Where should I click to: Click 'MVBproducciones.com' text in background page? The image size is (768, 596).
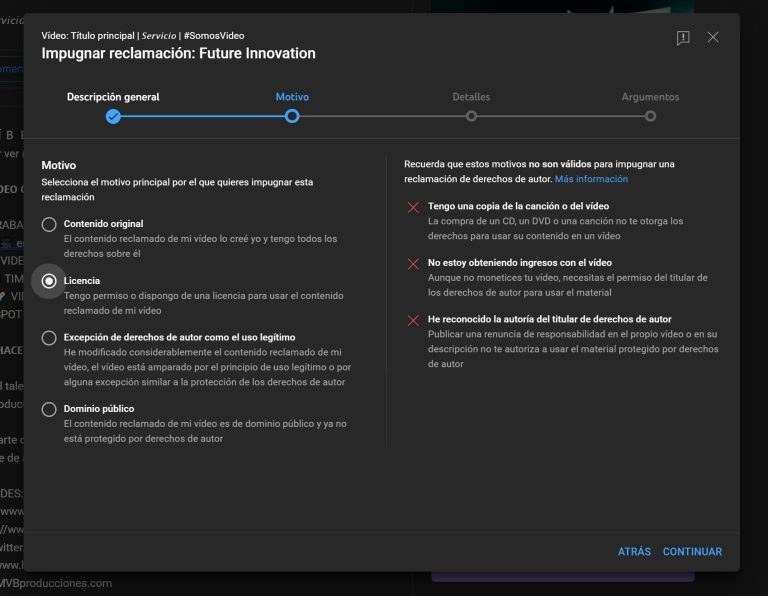[x=56, y=583]
